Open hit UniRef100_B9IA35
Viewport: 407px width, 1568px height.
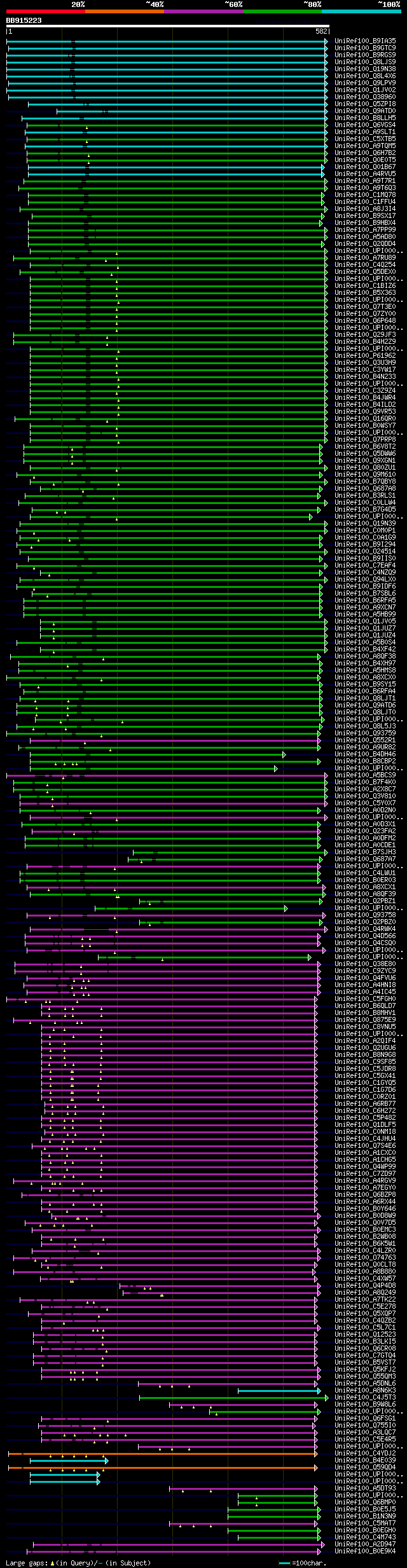pos(365,41)
